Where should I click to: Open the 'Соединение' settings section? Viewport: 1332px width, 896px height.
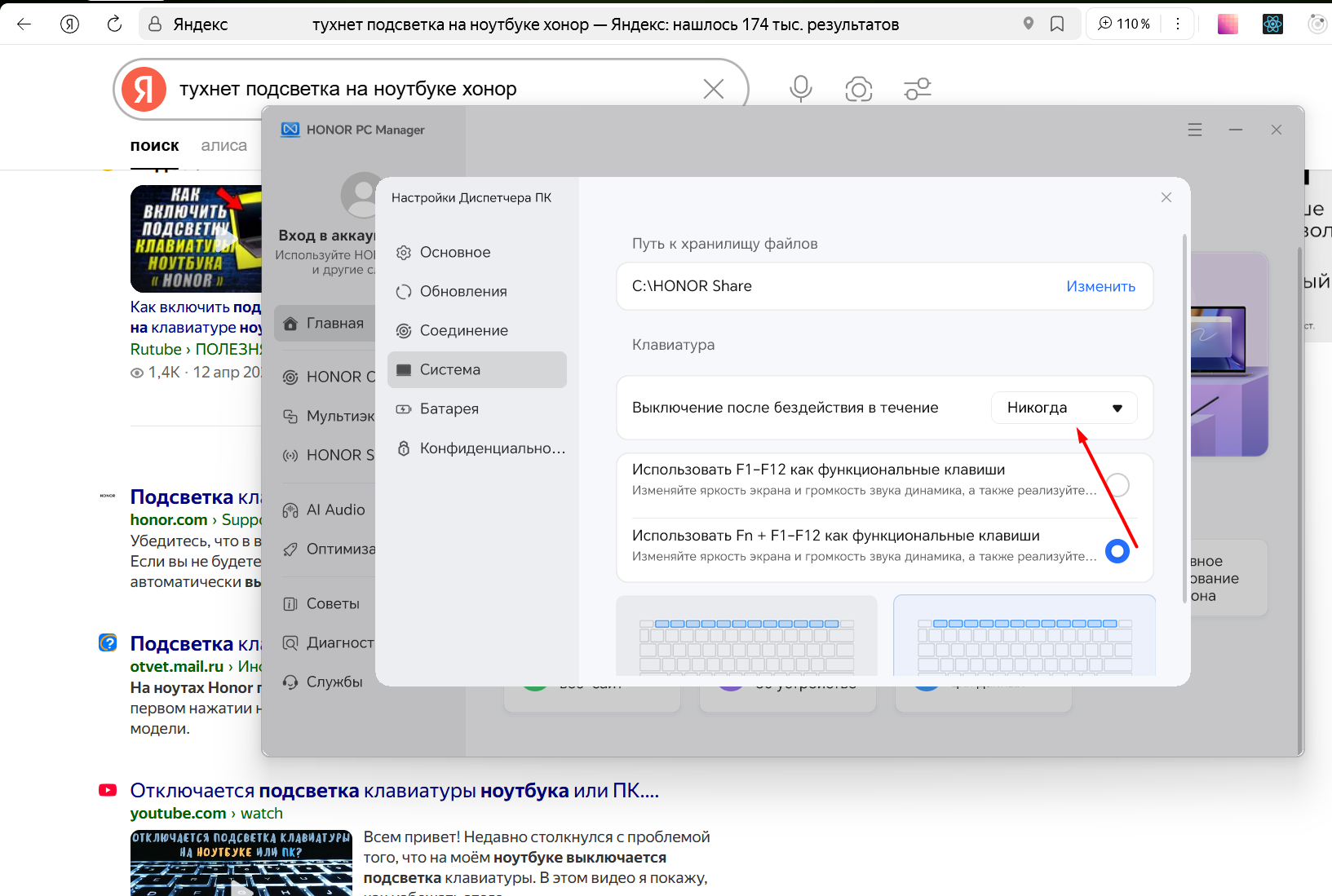[477, 331]
